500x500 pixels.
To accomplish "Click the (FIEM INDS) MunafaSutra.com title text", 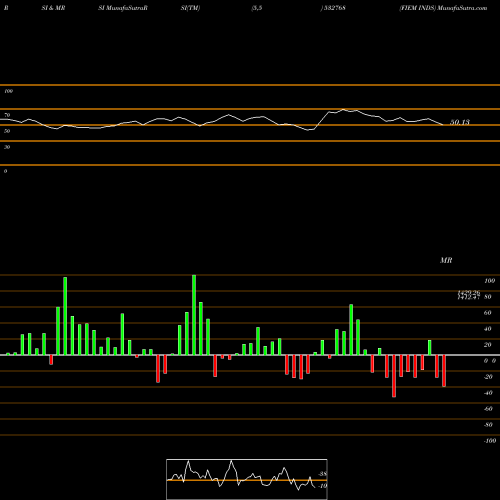I will 443,8.
